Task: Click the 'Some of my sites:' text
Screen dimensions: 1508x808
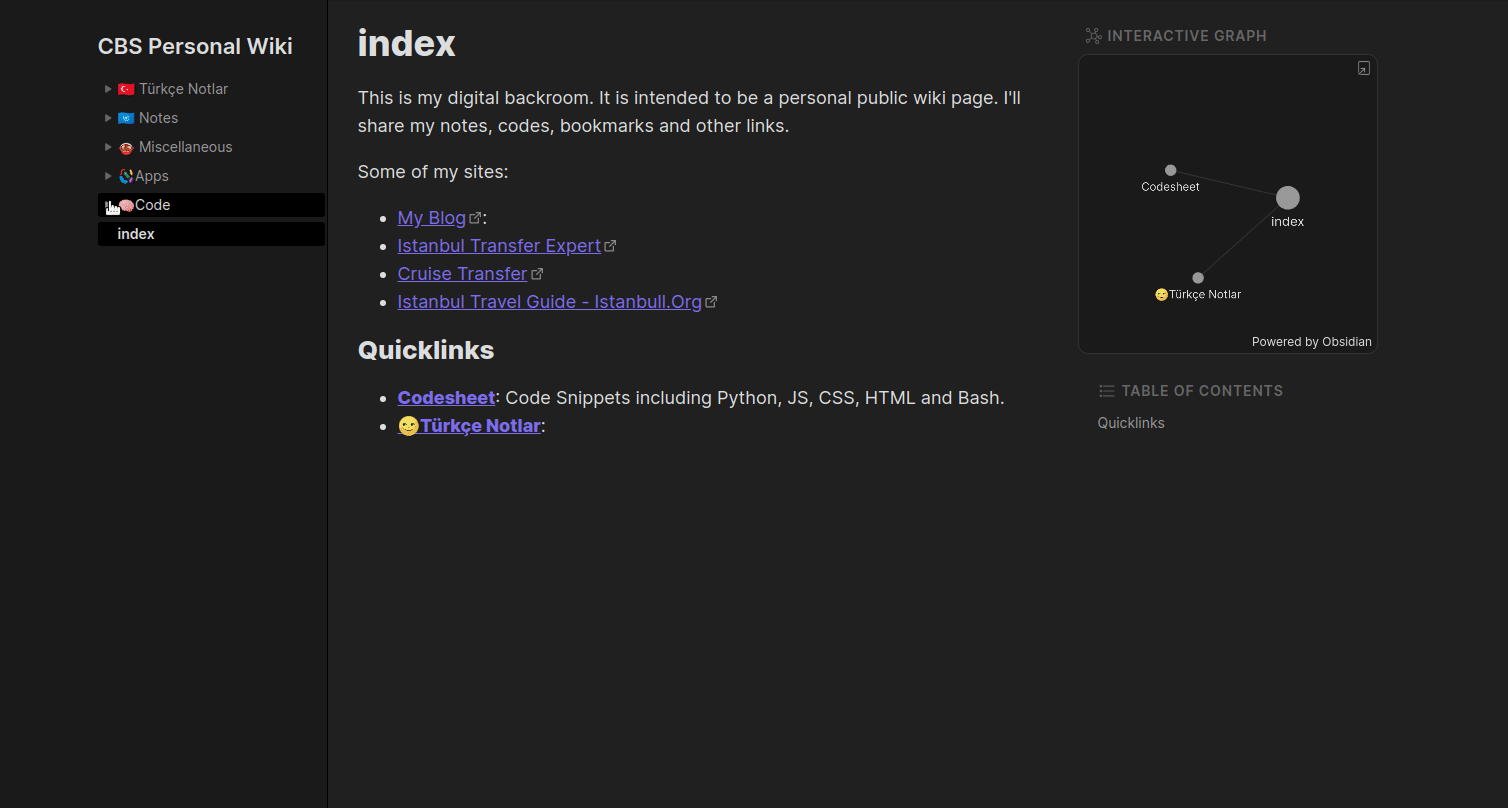Action: pyautogui.click(x=433, y=172)
